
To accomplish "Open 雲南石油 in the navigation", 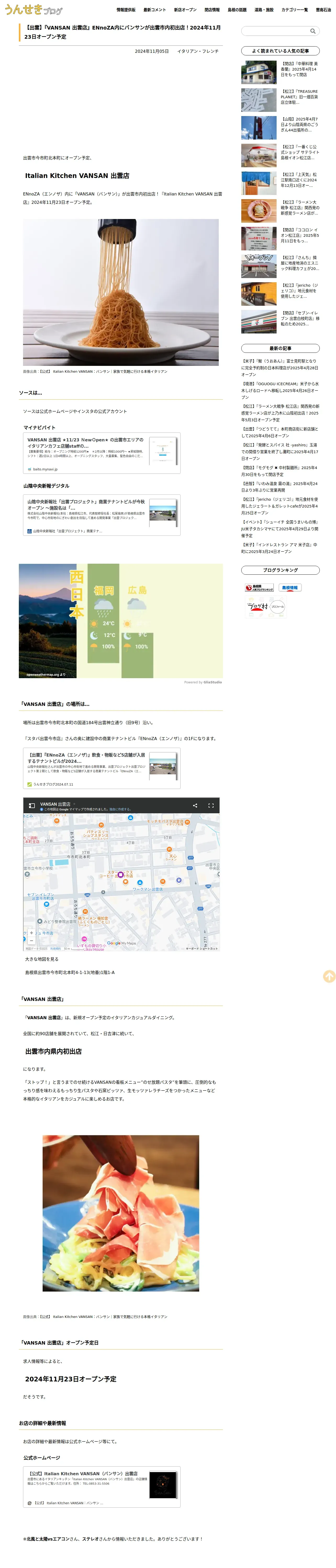I will point(323,10).
